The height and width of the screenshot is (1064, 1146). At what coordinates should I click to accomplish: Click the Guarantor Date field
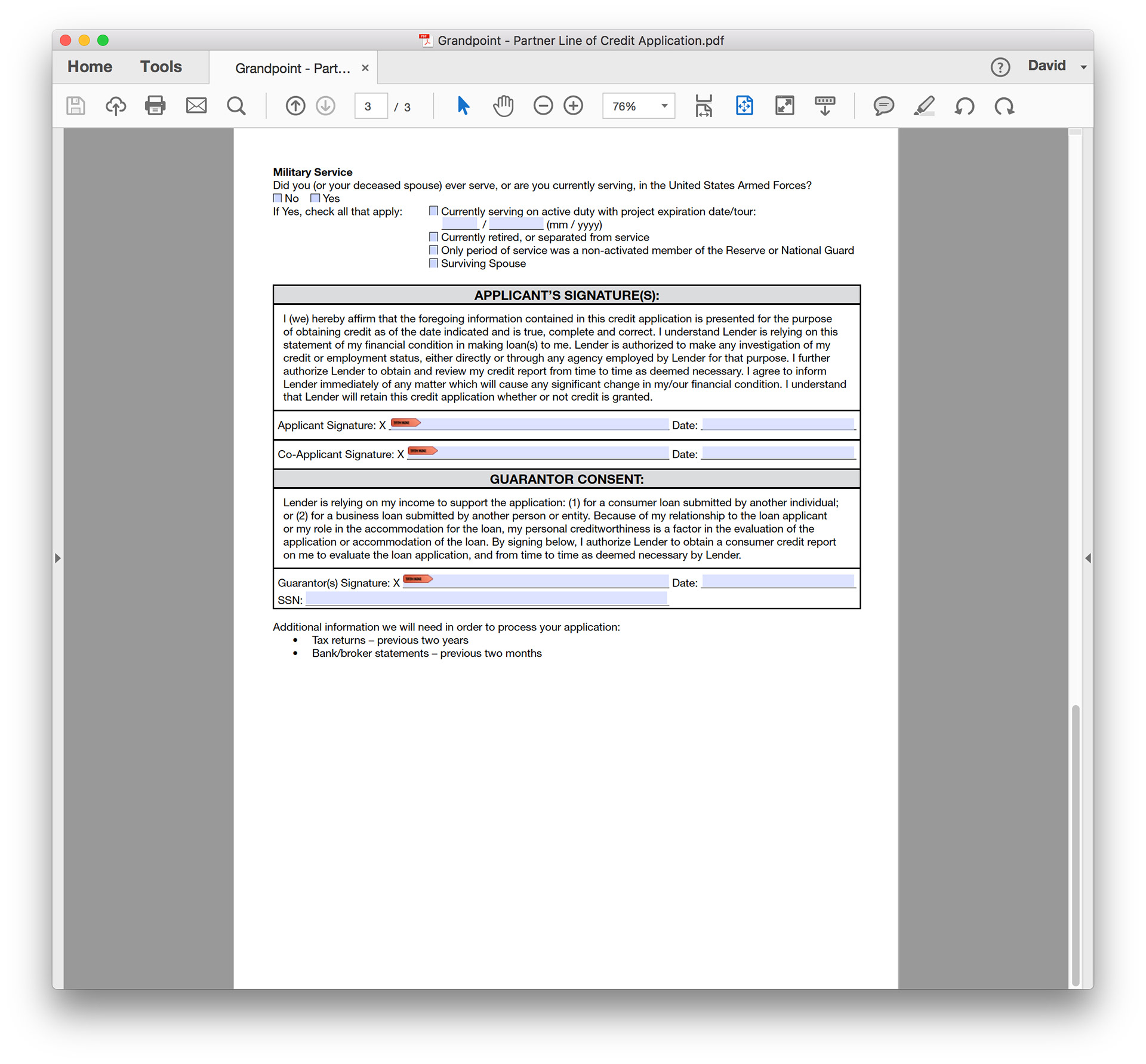(778, 581)
